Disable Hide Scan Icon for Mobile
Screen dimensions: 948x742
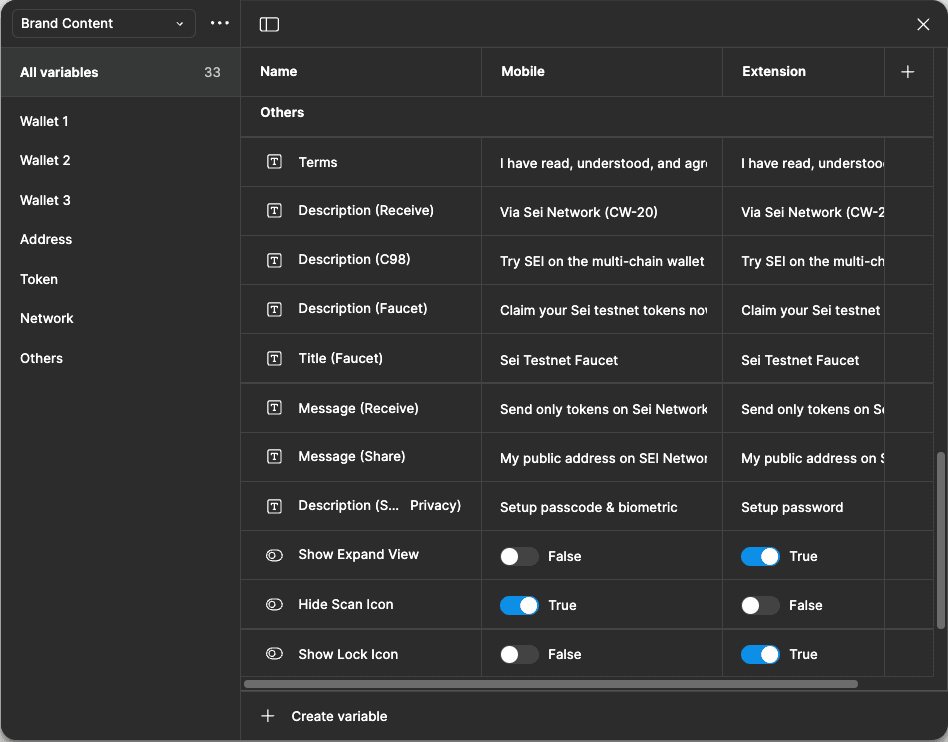pos(518,604)
